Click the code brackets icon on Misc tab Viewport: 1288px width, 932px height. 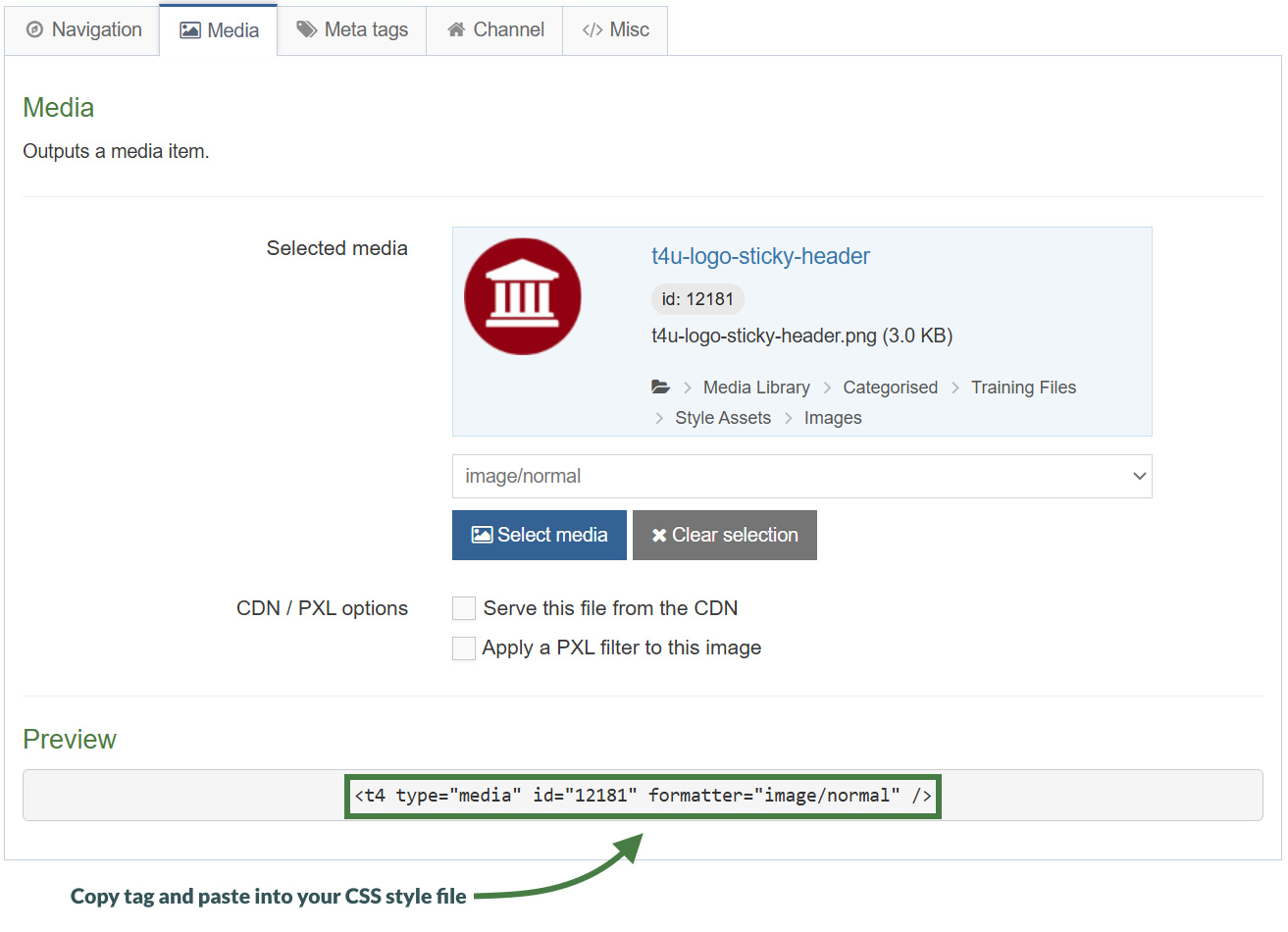592,30
